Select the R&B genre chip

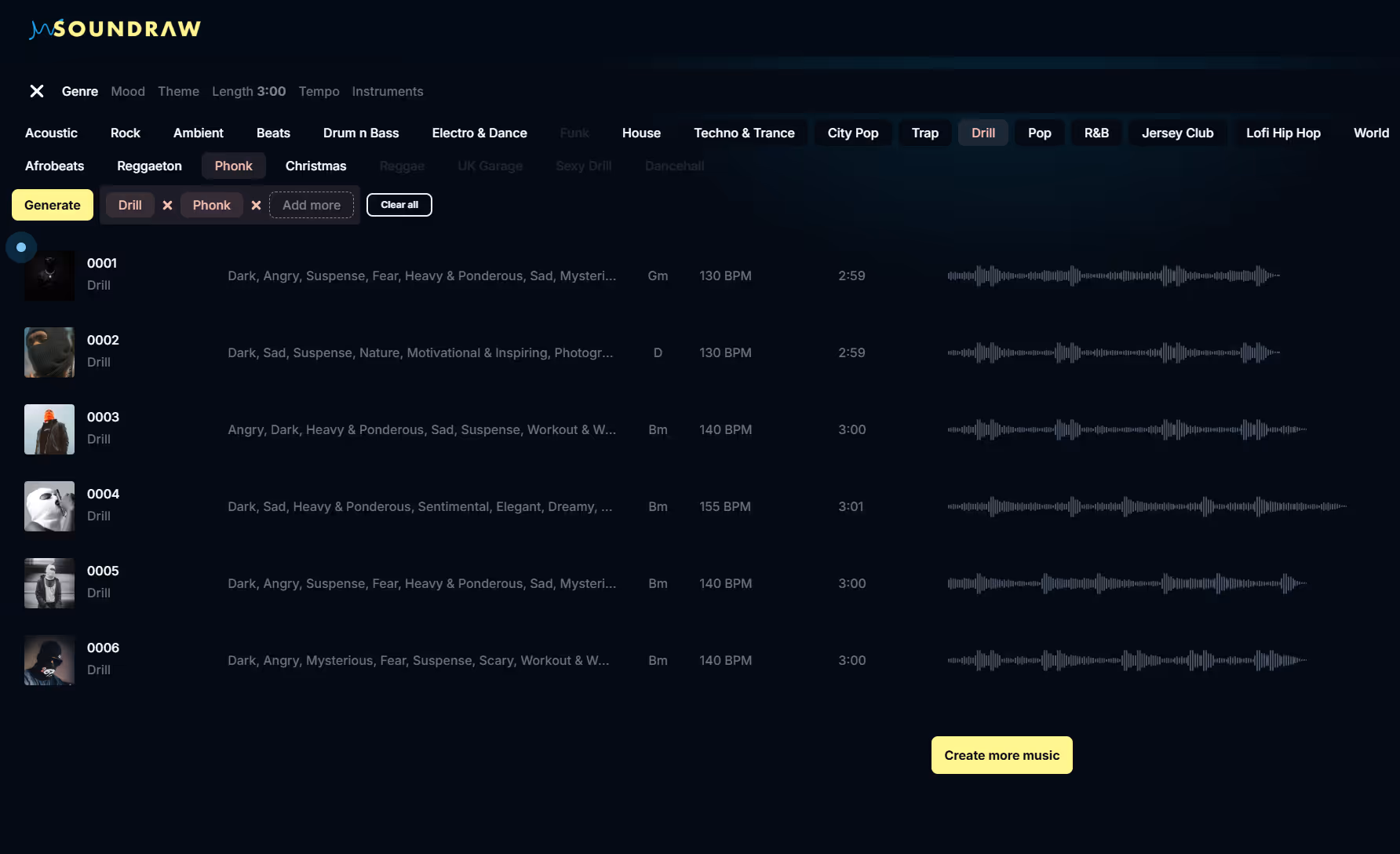click(x=1096, y=133)
